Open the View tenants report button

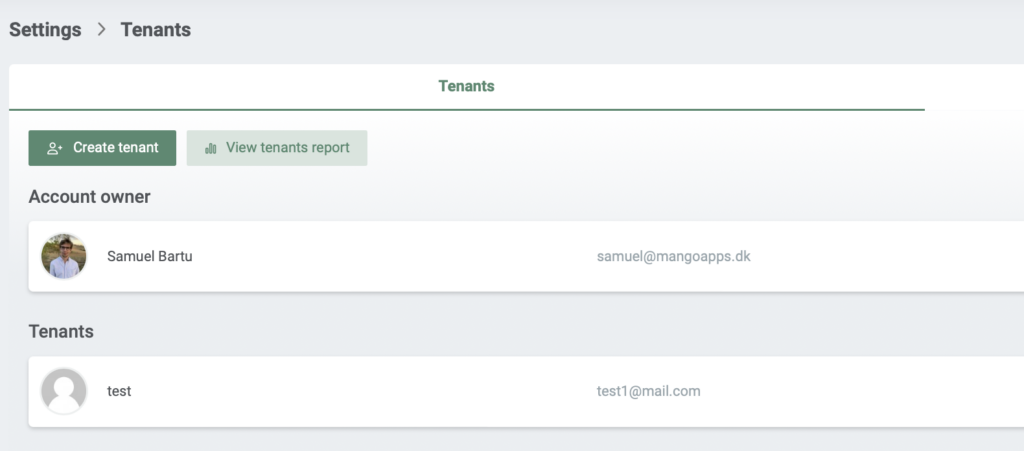point(277,148)
